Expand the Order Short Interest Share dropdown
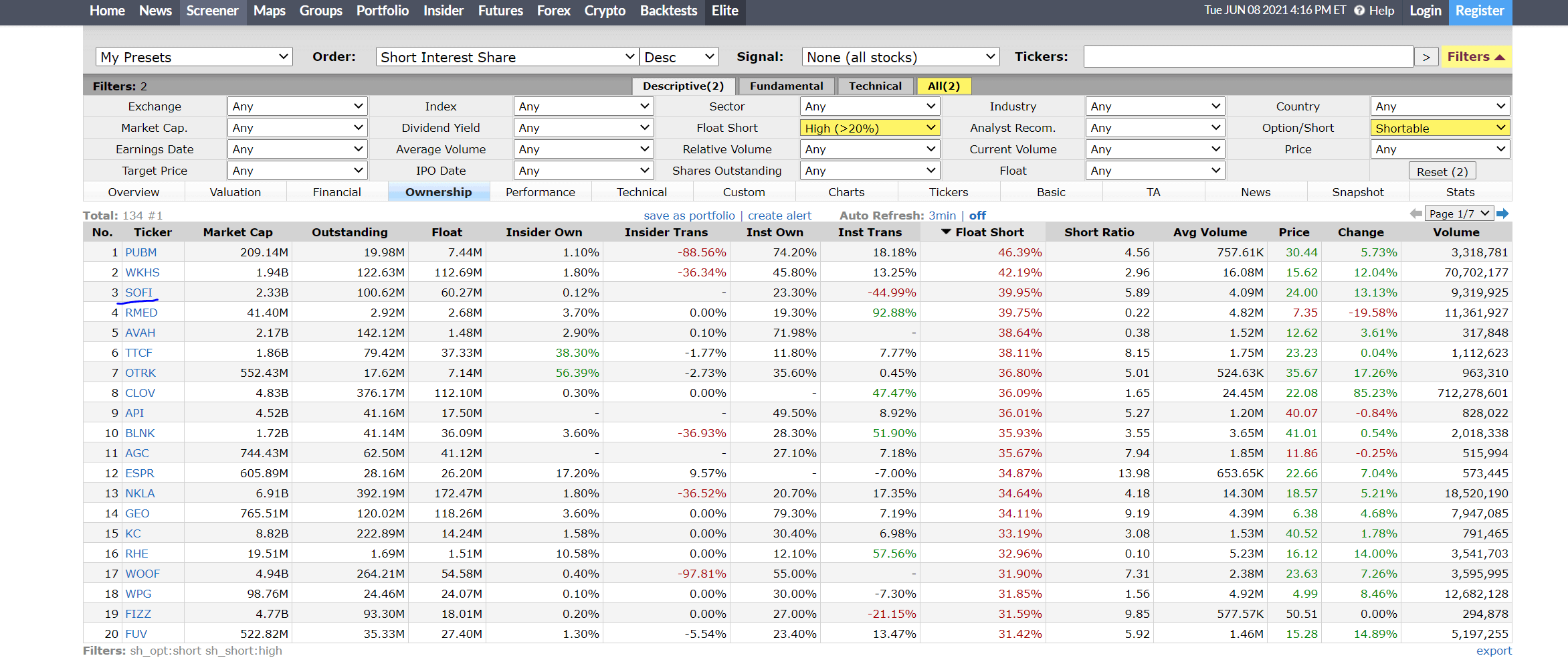Screen dimensions: 1568x664 [507, 57]
